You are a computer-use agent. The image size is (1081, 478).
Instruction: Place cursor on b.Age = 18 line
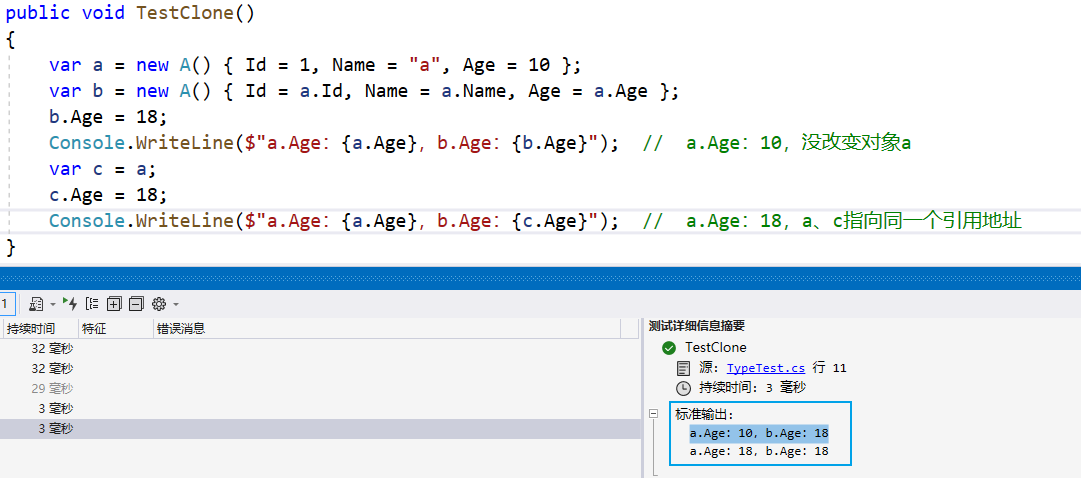tap(108, 117)
